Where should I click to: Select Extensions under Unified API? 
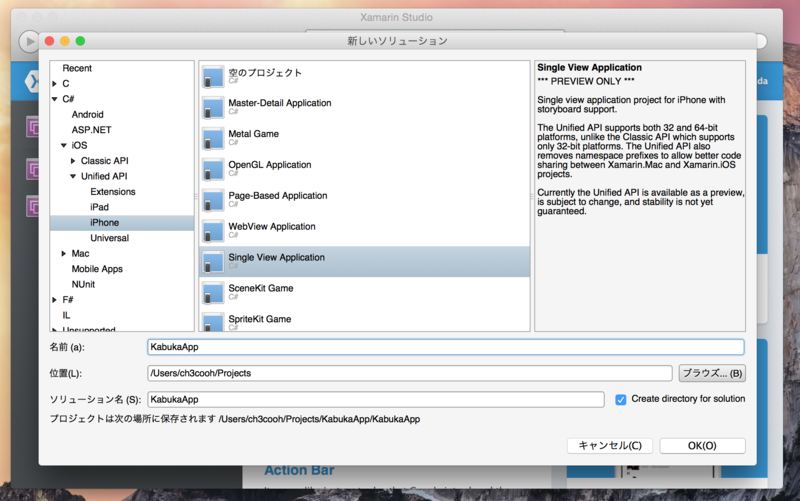click(x=113, y=192)
